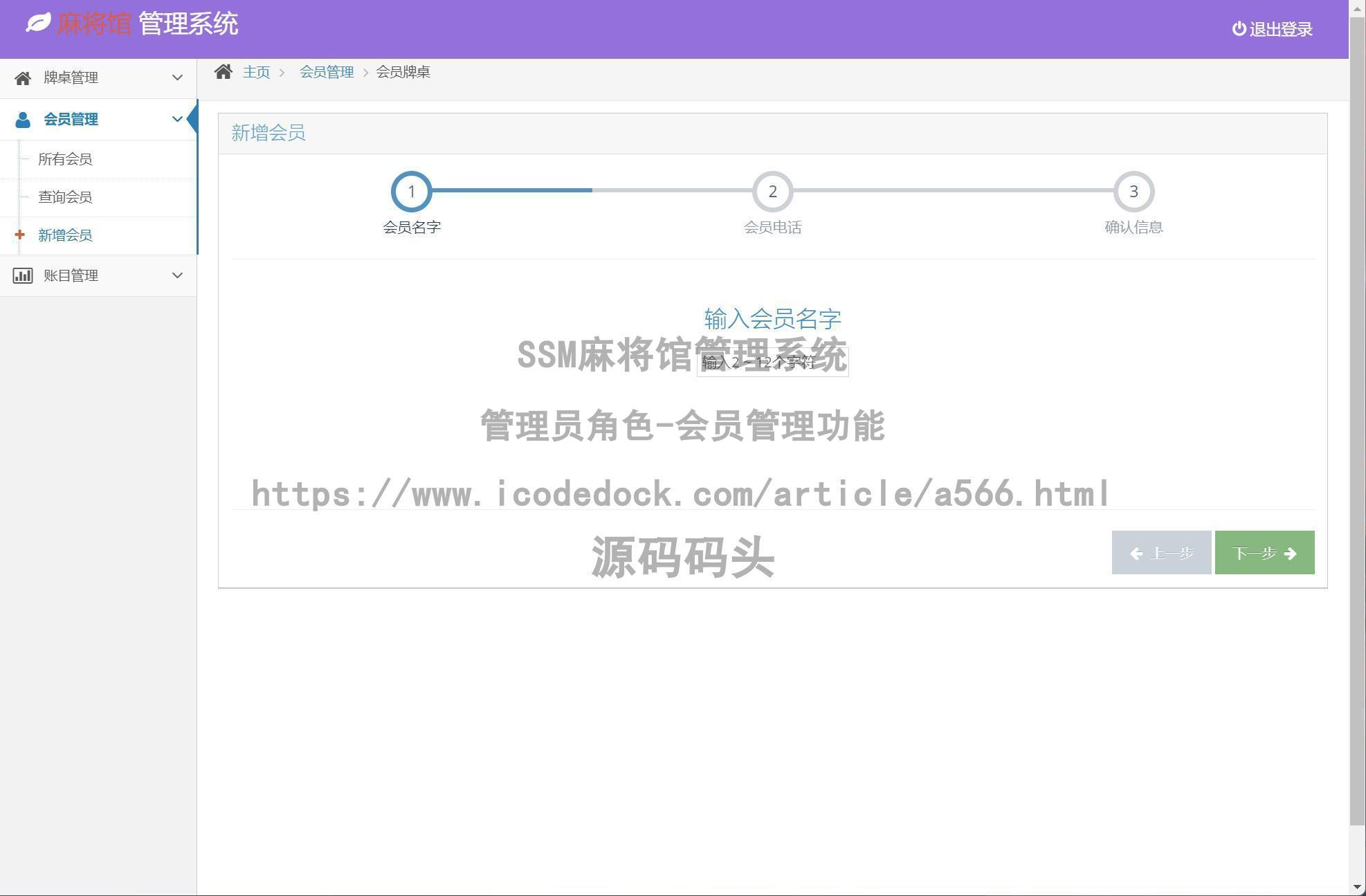Open 会员管理 breadcrumb link
Screen dimensions: 1366x896
[x=326, y=72]
